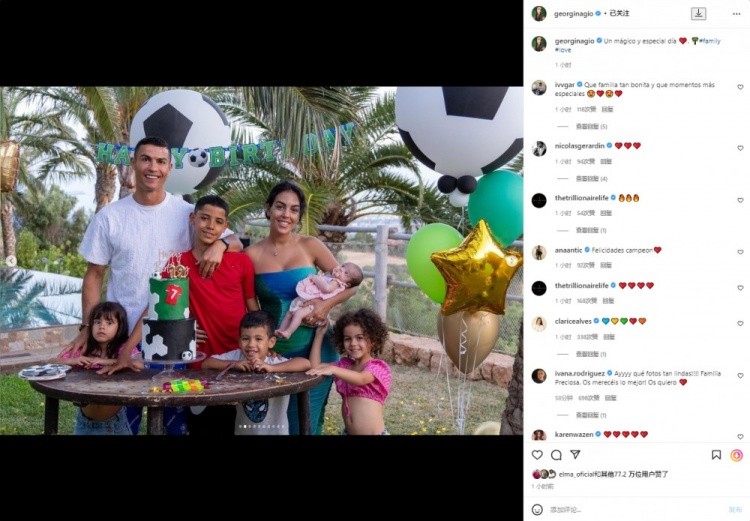Click the carousel dots indicator on photo
This screenshot has width=750, height=521.
pyautogui.click(x=262, y=426)
